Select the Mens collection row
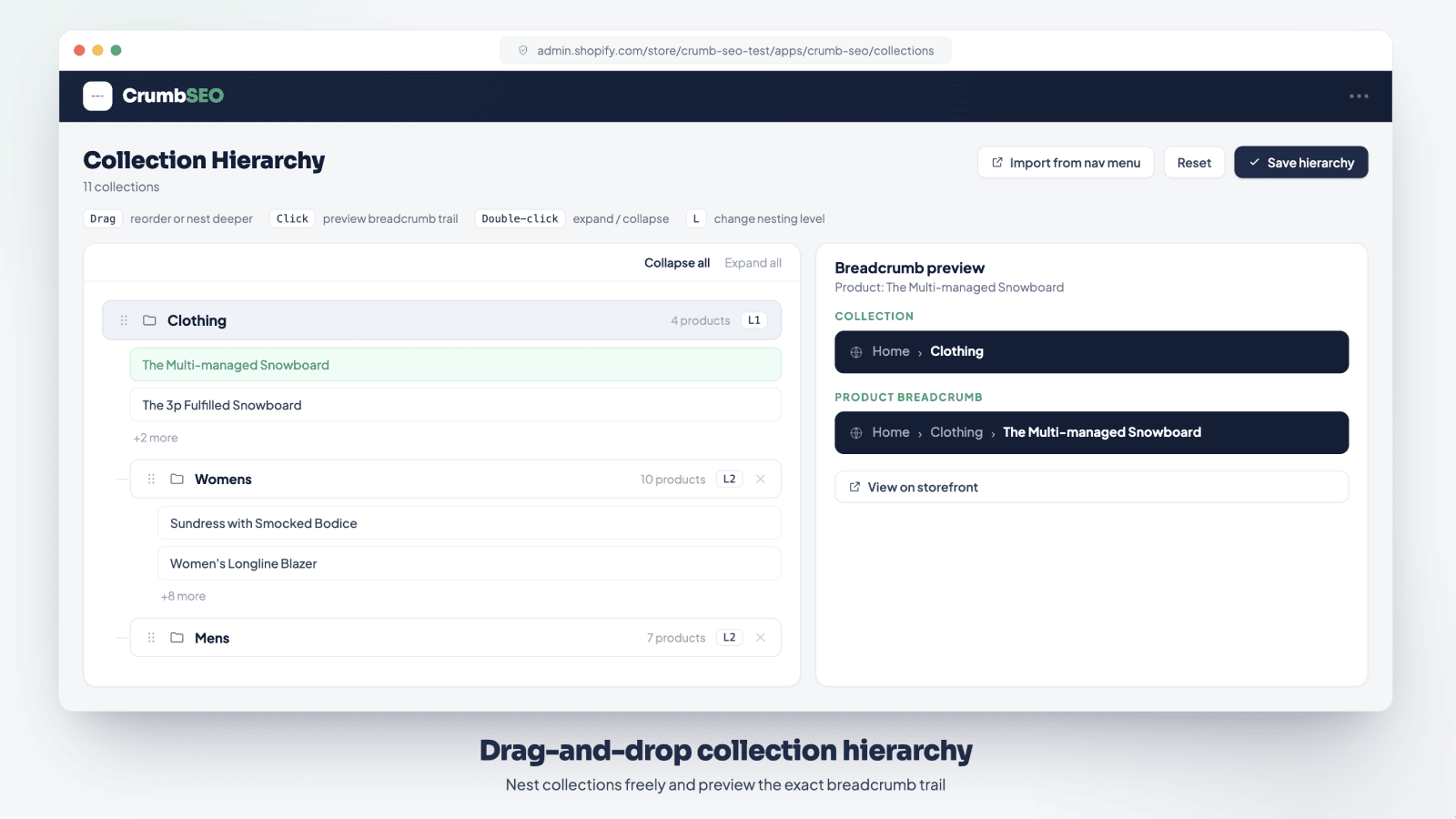This screenshot has height=819, width=1456. point(455,638)
